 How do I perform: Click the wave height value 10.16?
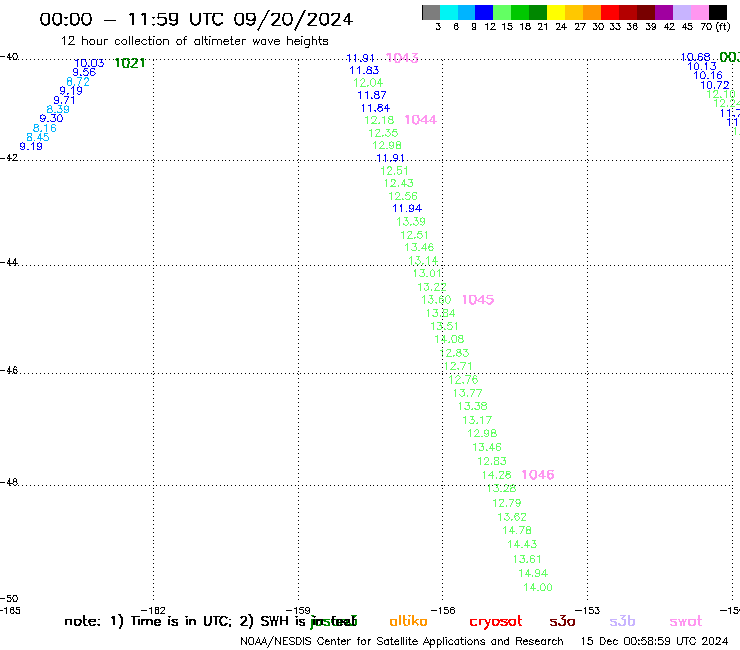708,76
